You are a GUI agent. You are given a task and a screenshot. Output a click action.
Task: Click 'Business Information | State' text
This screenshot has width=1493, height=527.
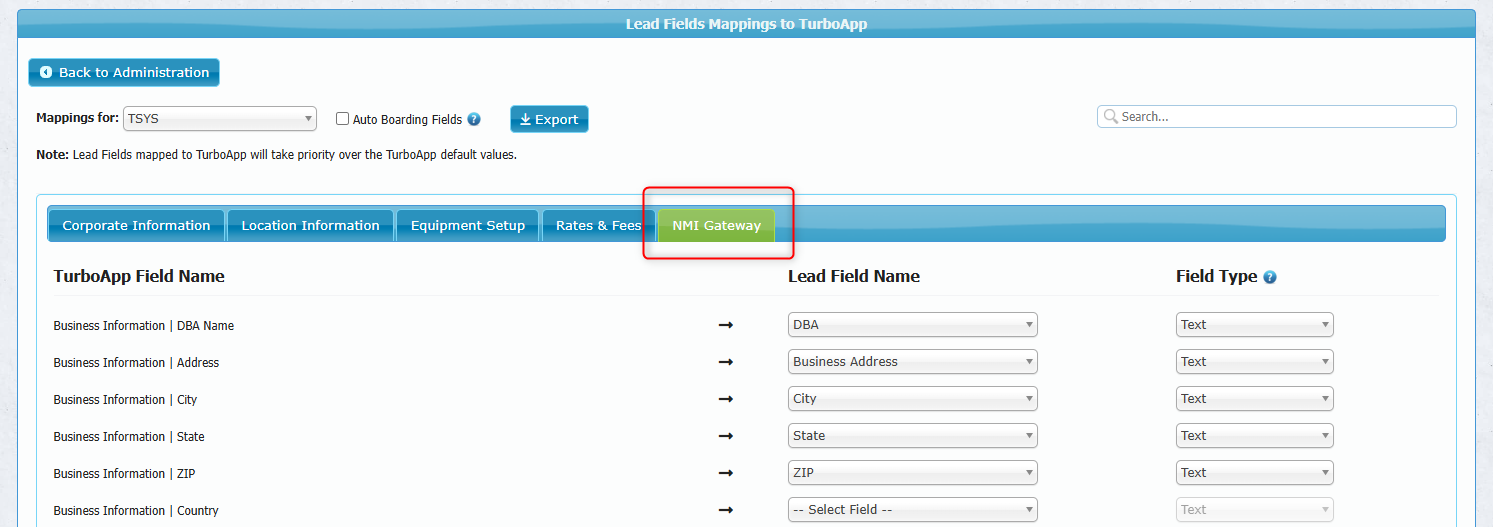pyautogui.click(x=129, y=437)
